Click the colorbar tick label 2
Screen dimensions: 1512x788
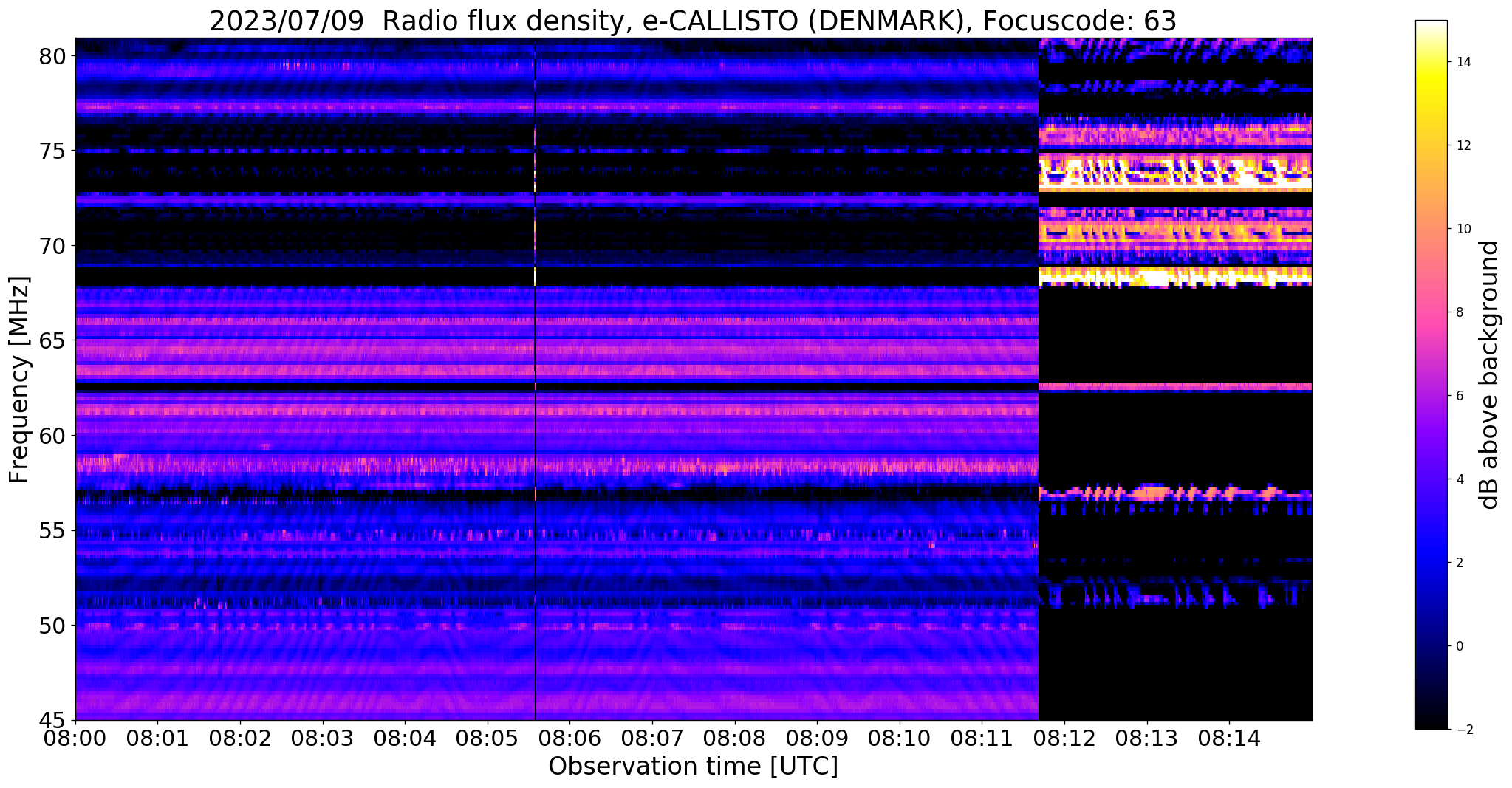point(1458,563)
